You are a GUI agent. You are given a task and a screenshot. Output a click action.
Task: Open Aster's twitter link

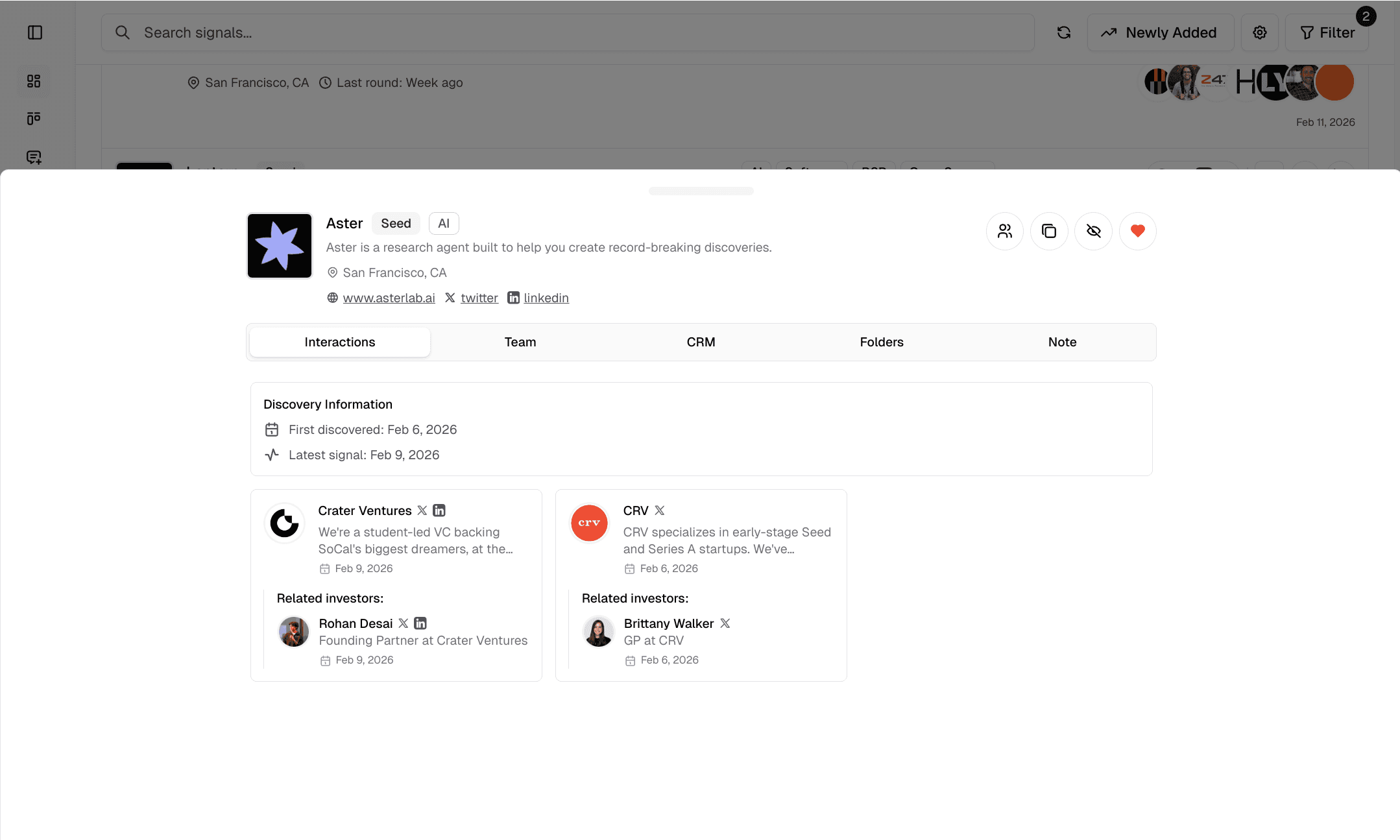(479, 298)
